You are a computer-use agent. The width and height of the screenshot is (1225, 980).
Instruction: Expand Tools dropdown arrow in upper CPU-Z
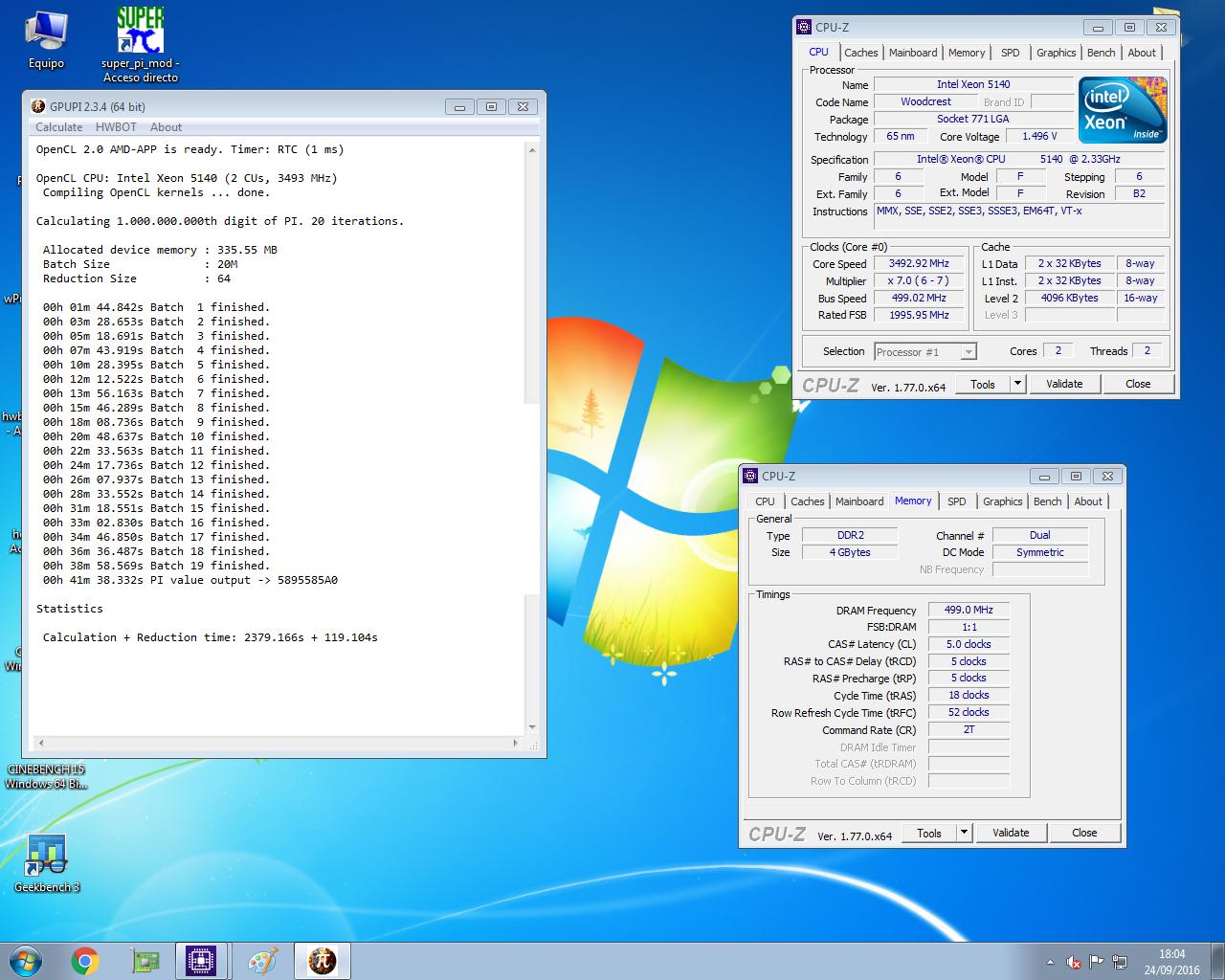pos(1017,384)
